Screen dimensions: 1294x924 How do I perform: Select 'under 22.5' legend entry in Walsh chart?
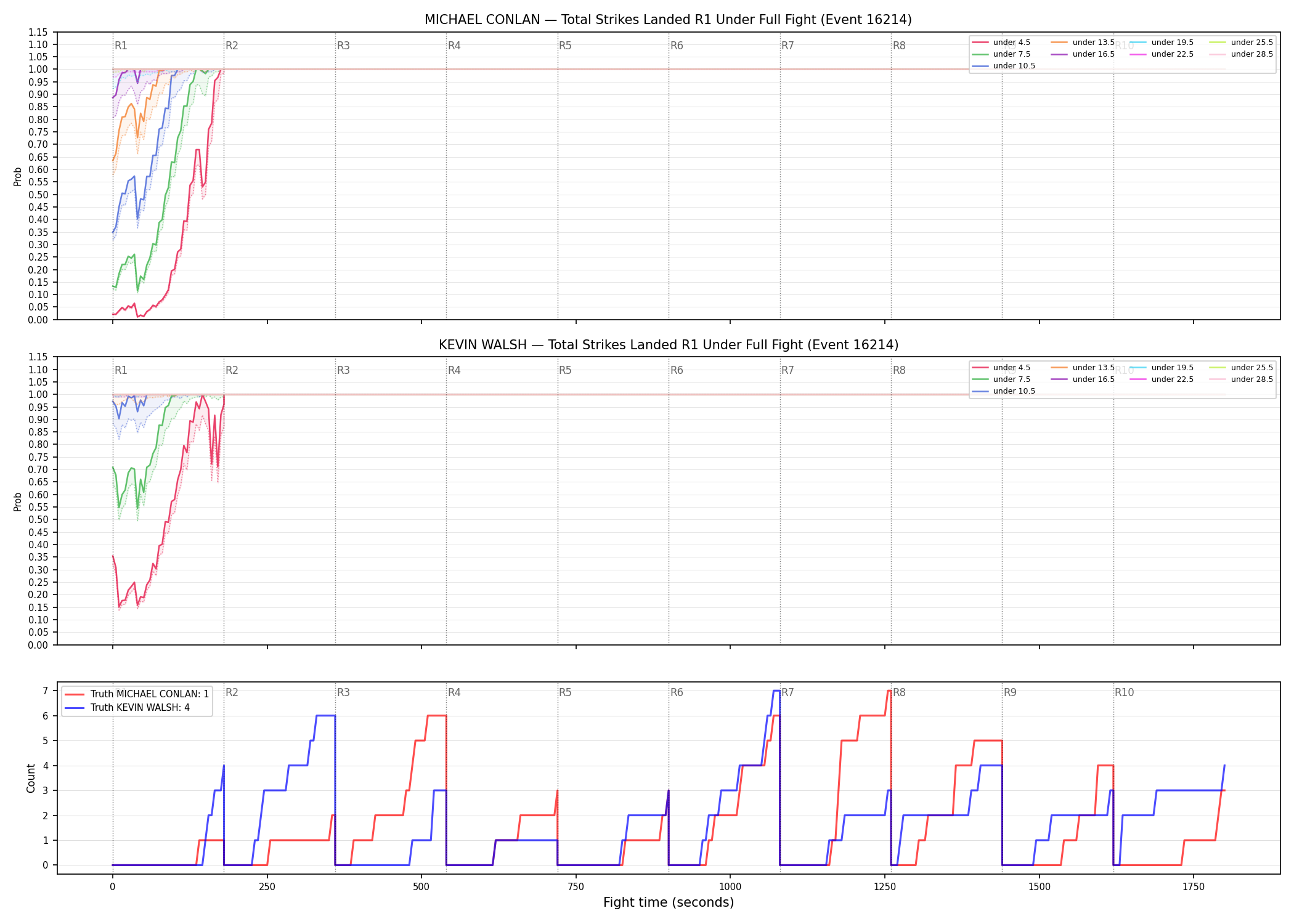[x=1162, y=379]
